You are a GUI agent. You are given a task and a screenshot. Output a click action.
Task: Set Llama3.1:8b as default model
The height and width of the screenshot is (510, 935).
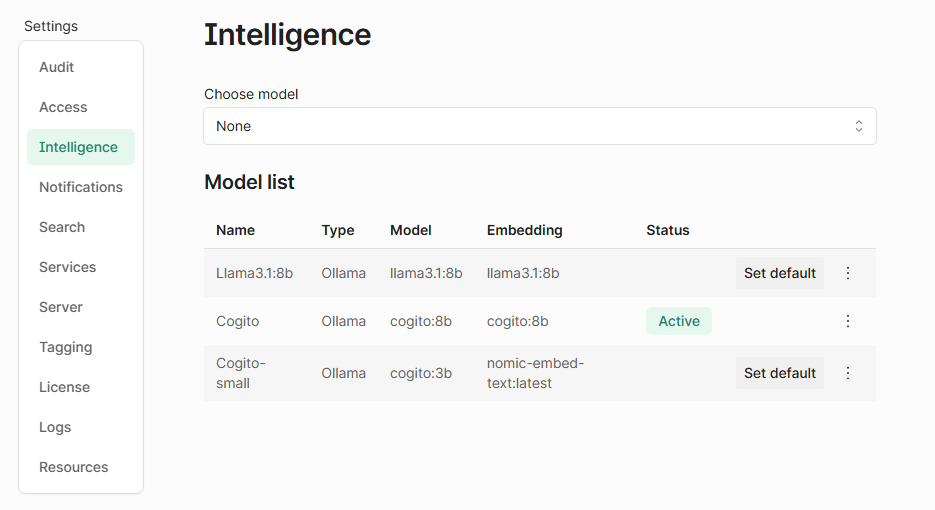click(780, 273)
